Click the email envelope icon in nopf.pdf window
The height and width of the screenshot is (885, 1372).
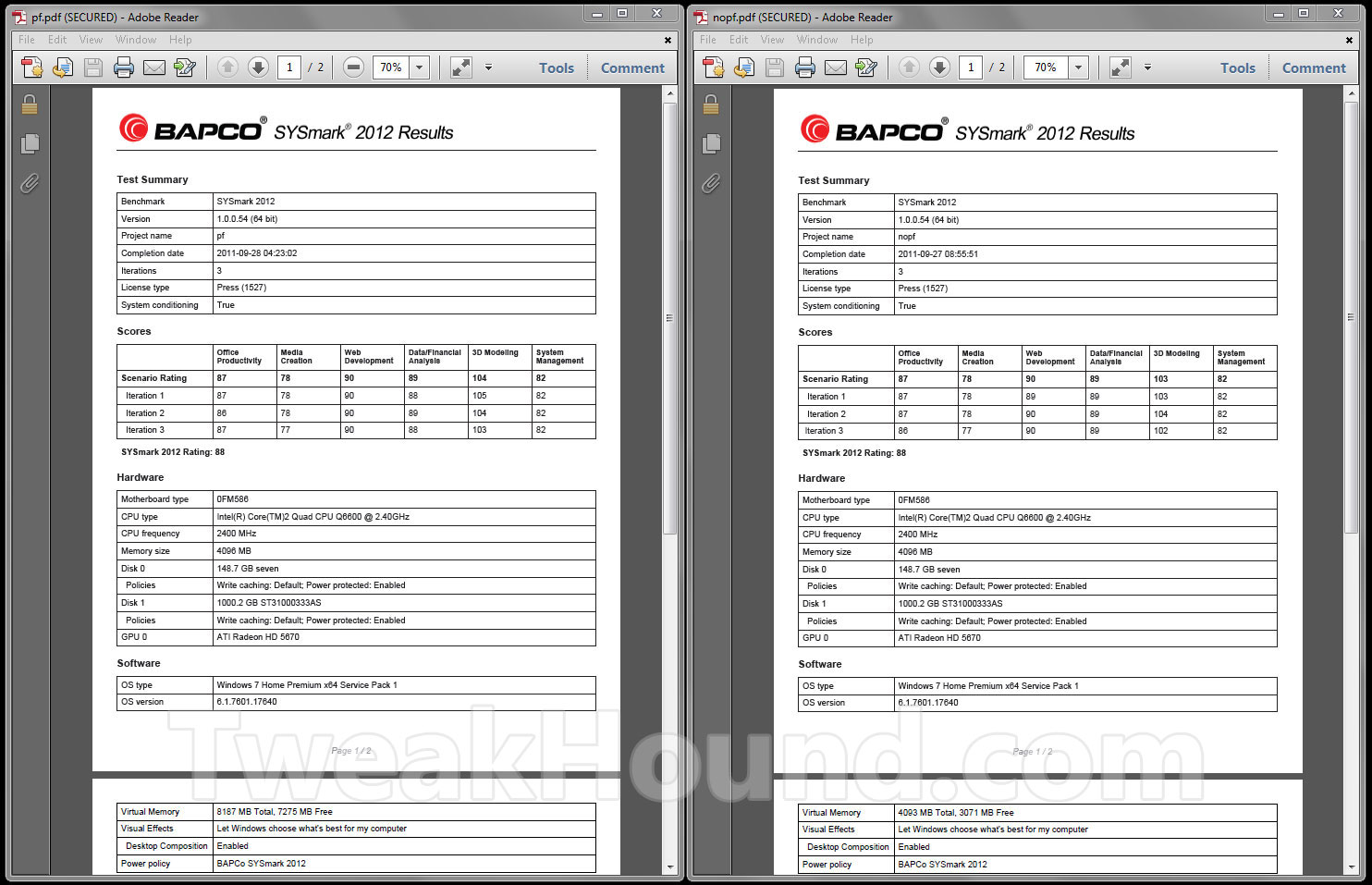[836, 68]
